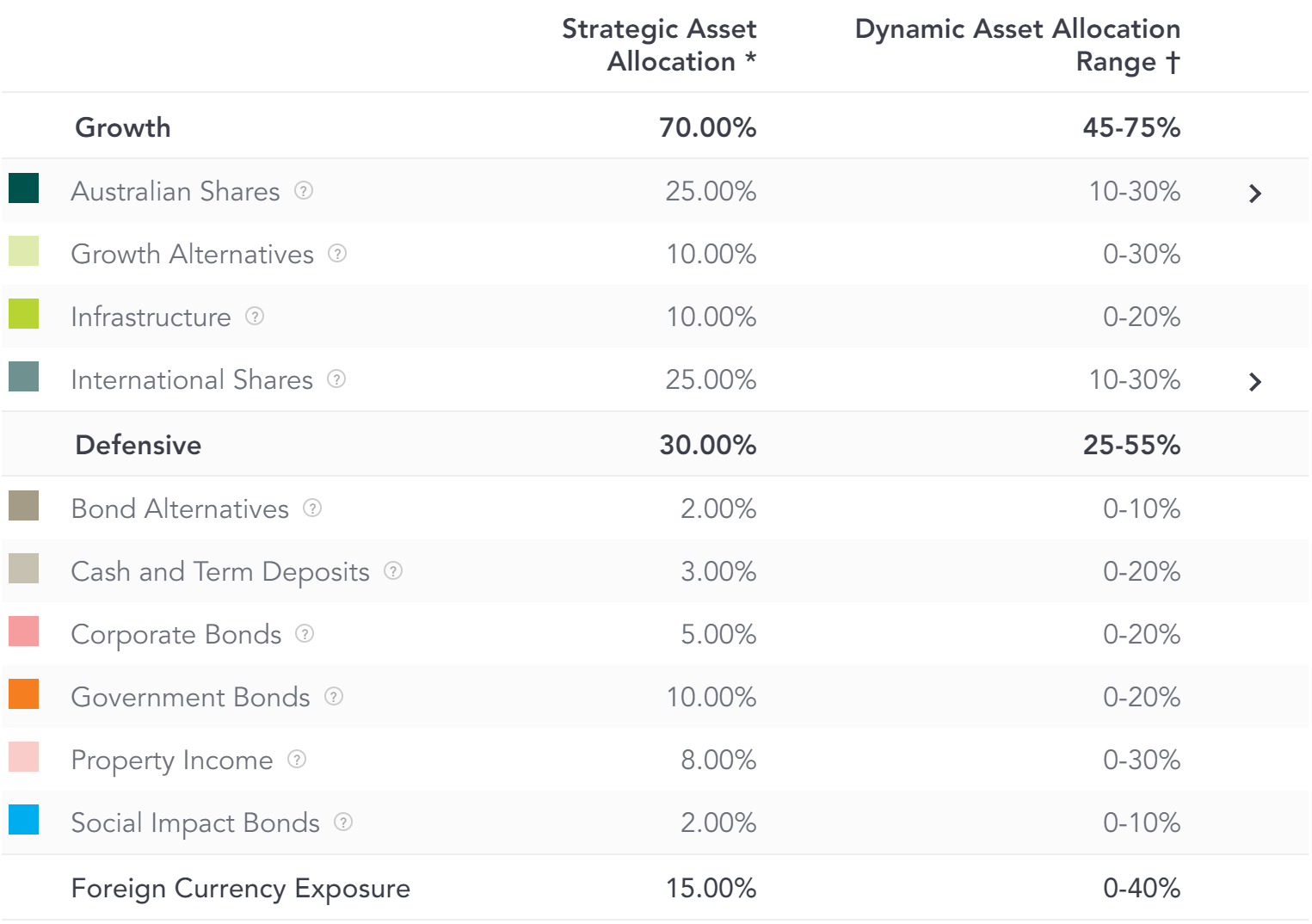Image resolution: width=1312 pixels, height=924 pixels.
Task: Select the orange Government Bonds color swatch
Action: [x=24, y=693]
